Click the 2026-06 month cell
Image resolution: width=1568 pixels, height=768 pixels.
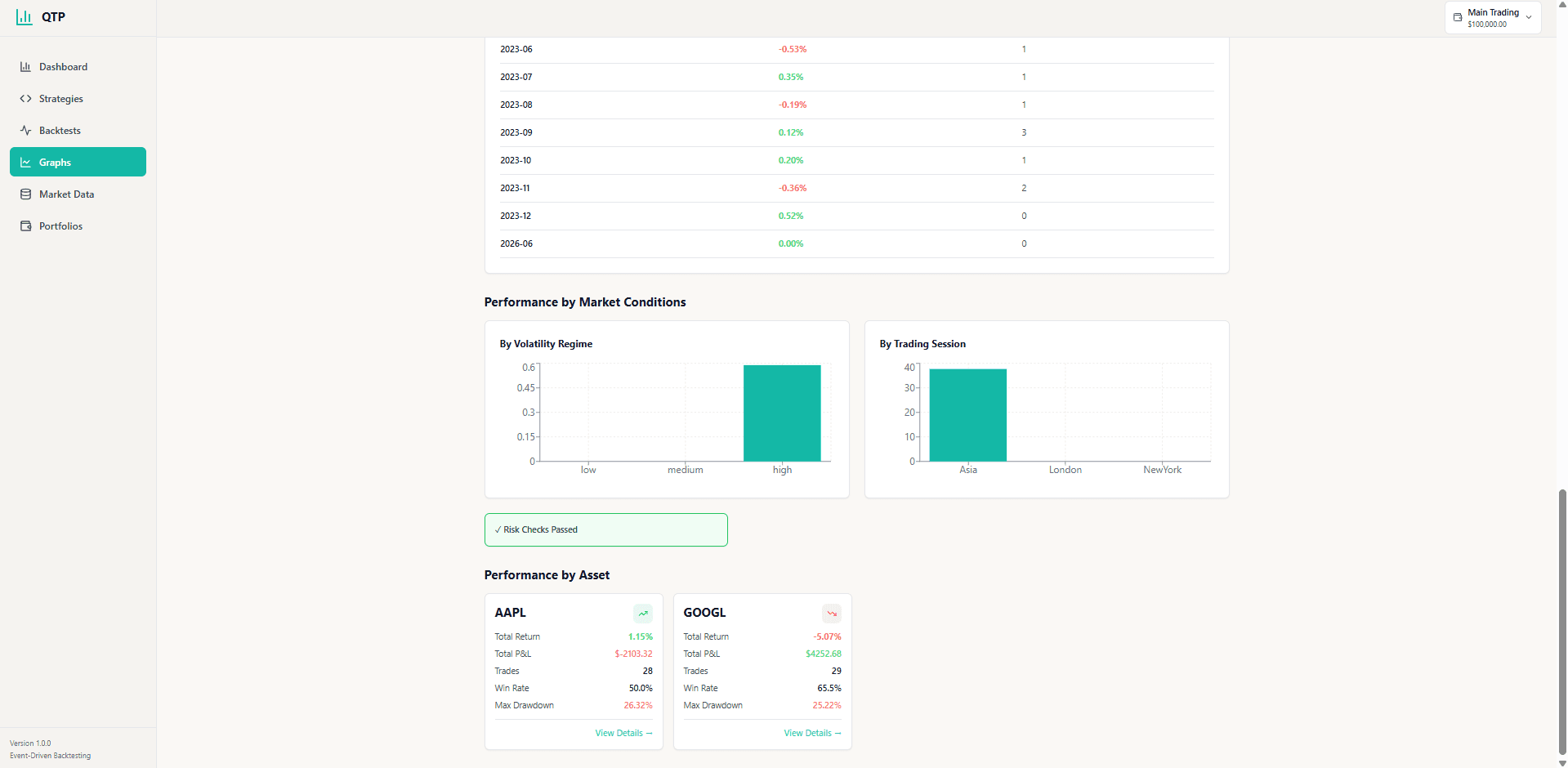(x=516, y=243)
